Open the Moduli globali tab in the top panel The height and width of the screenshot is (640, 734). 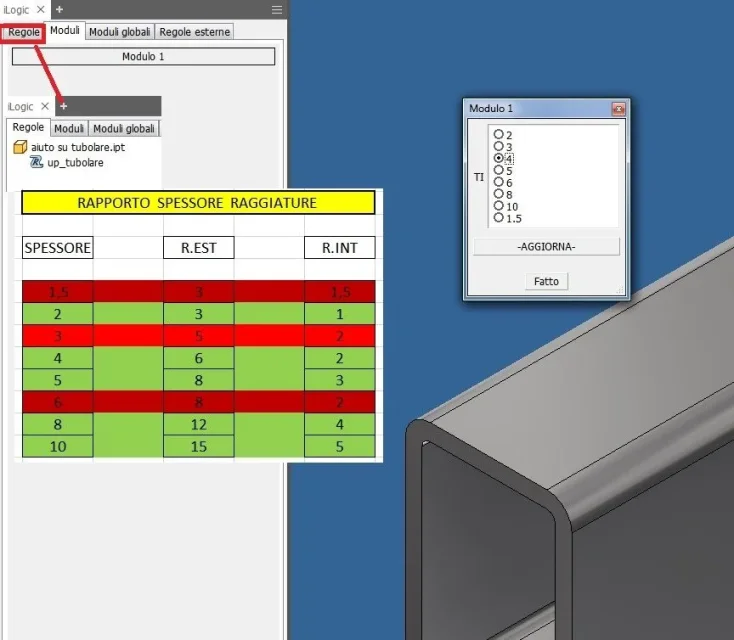pos(119,32)
